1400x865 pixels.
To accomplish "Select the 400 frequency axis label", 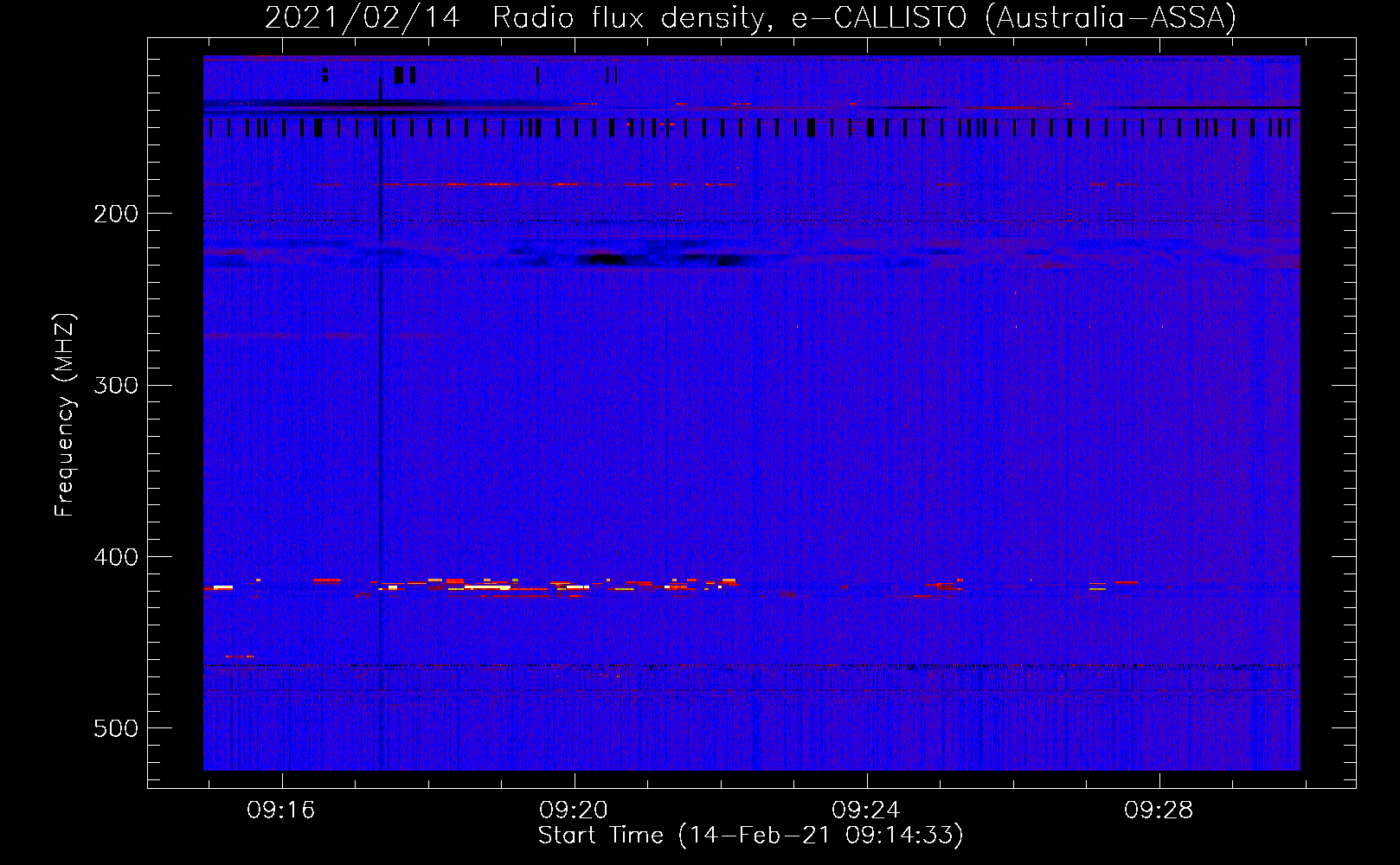I will 116,557.
